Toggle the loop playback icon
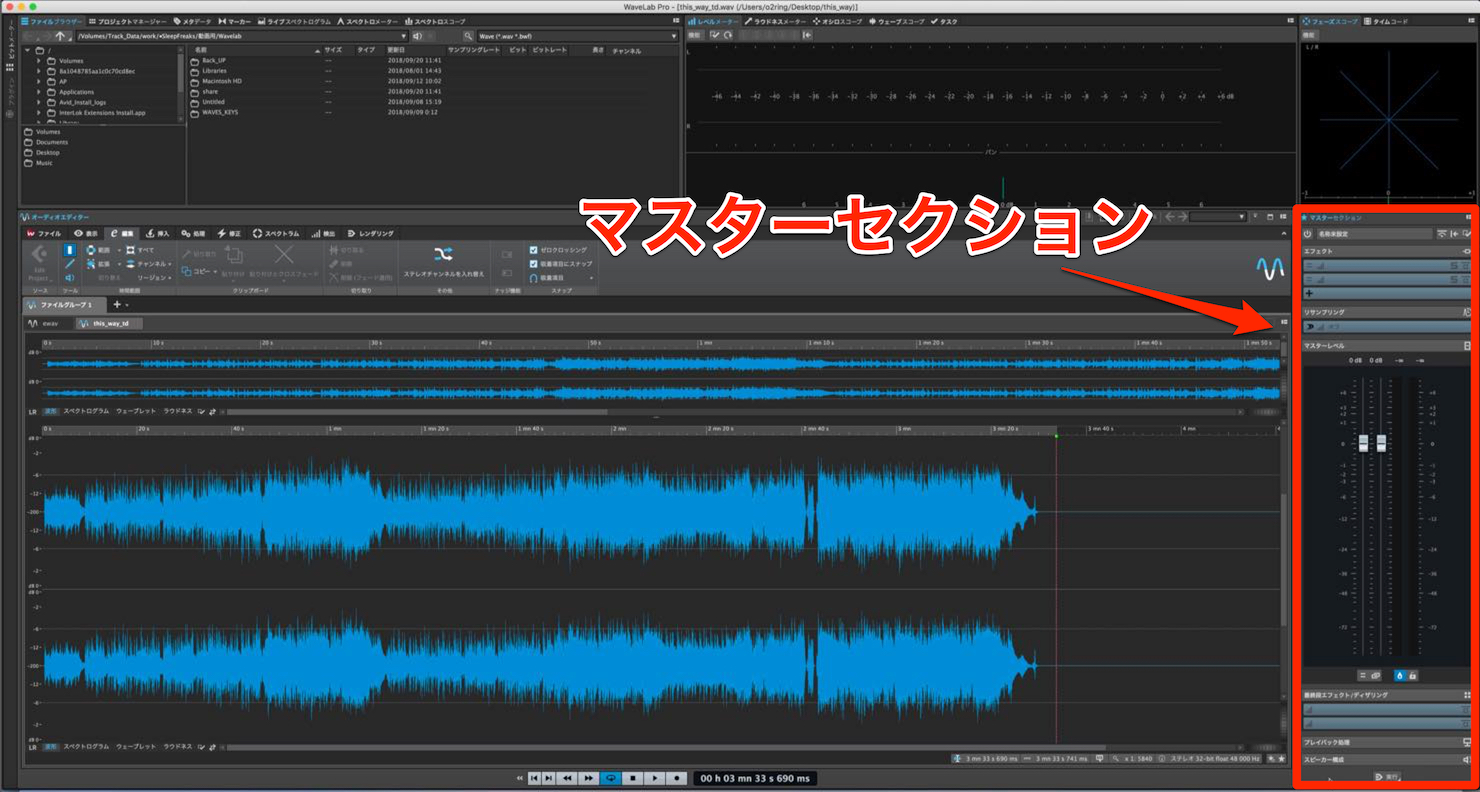 pyautogui.click(x=611, y=778)
